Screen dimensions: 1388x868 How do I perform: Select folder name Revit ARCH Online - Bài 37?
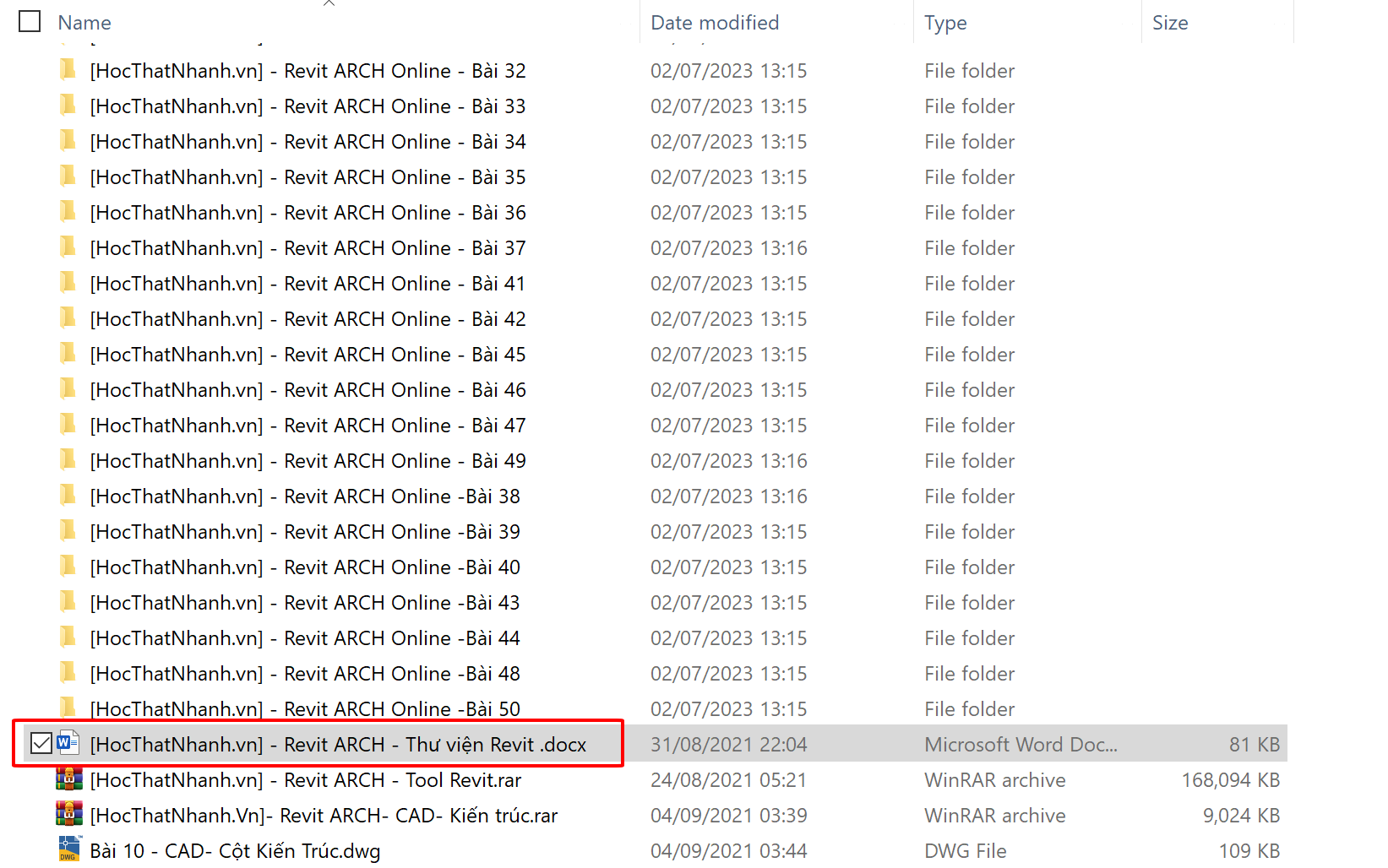point(308,248)
